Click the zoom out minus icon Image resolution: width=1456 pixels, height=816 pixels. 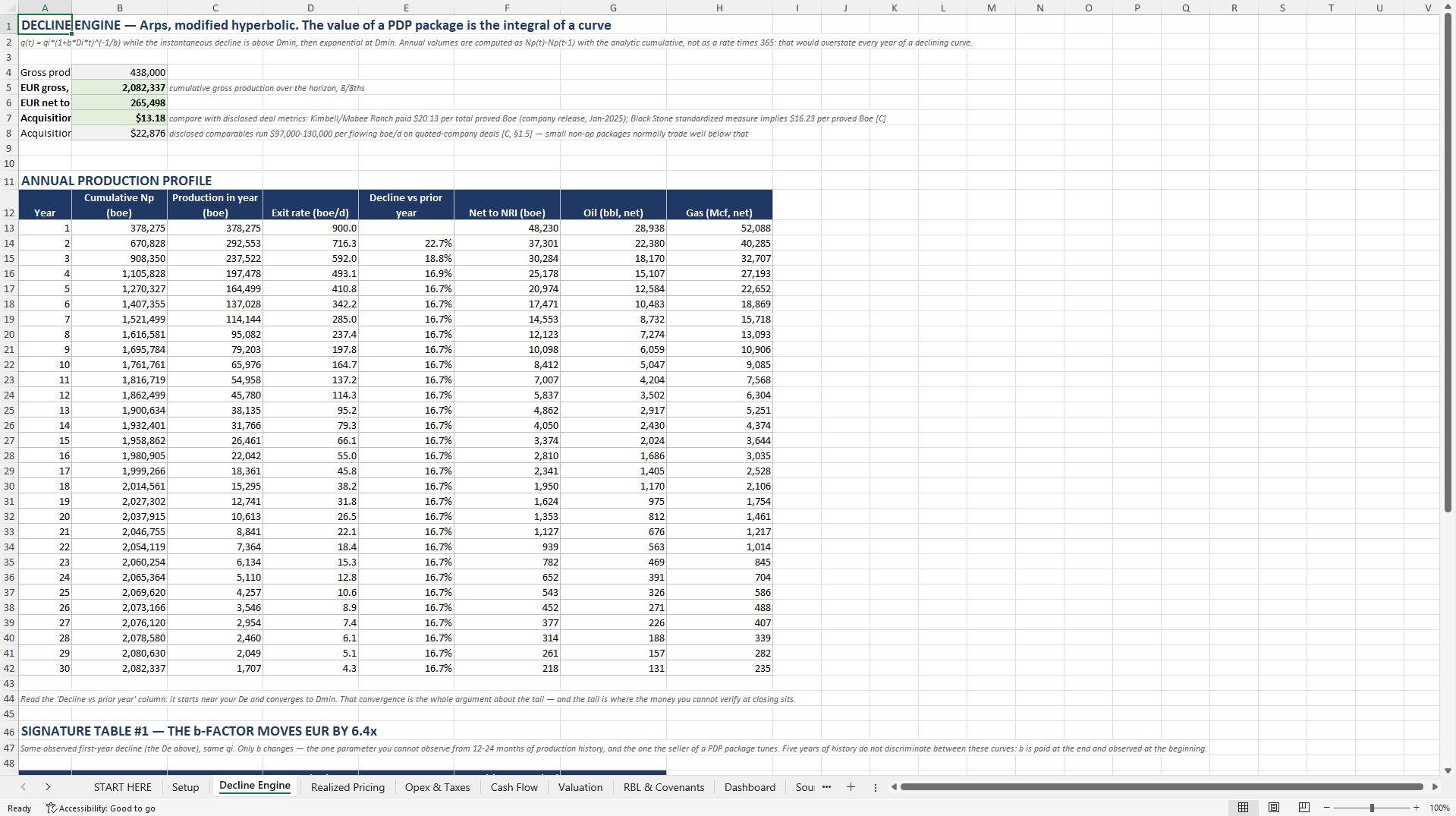click(x=1327, y=808)
